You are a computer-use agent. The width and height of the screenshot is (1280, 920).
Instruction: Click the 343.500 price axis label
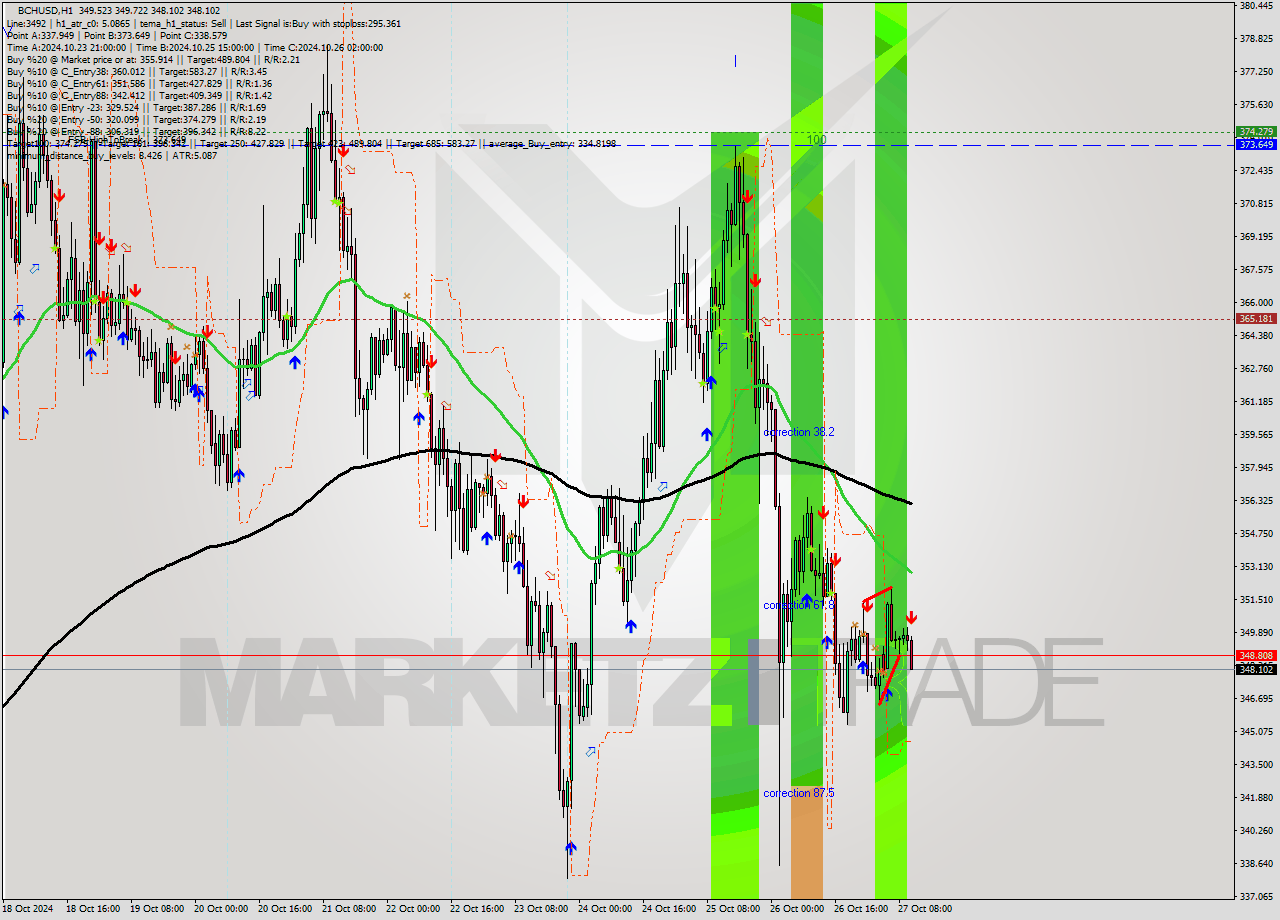point(1256,765)
